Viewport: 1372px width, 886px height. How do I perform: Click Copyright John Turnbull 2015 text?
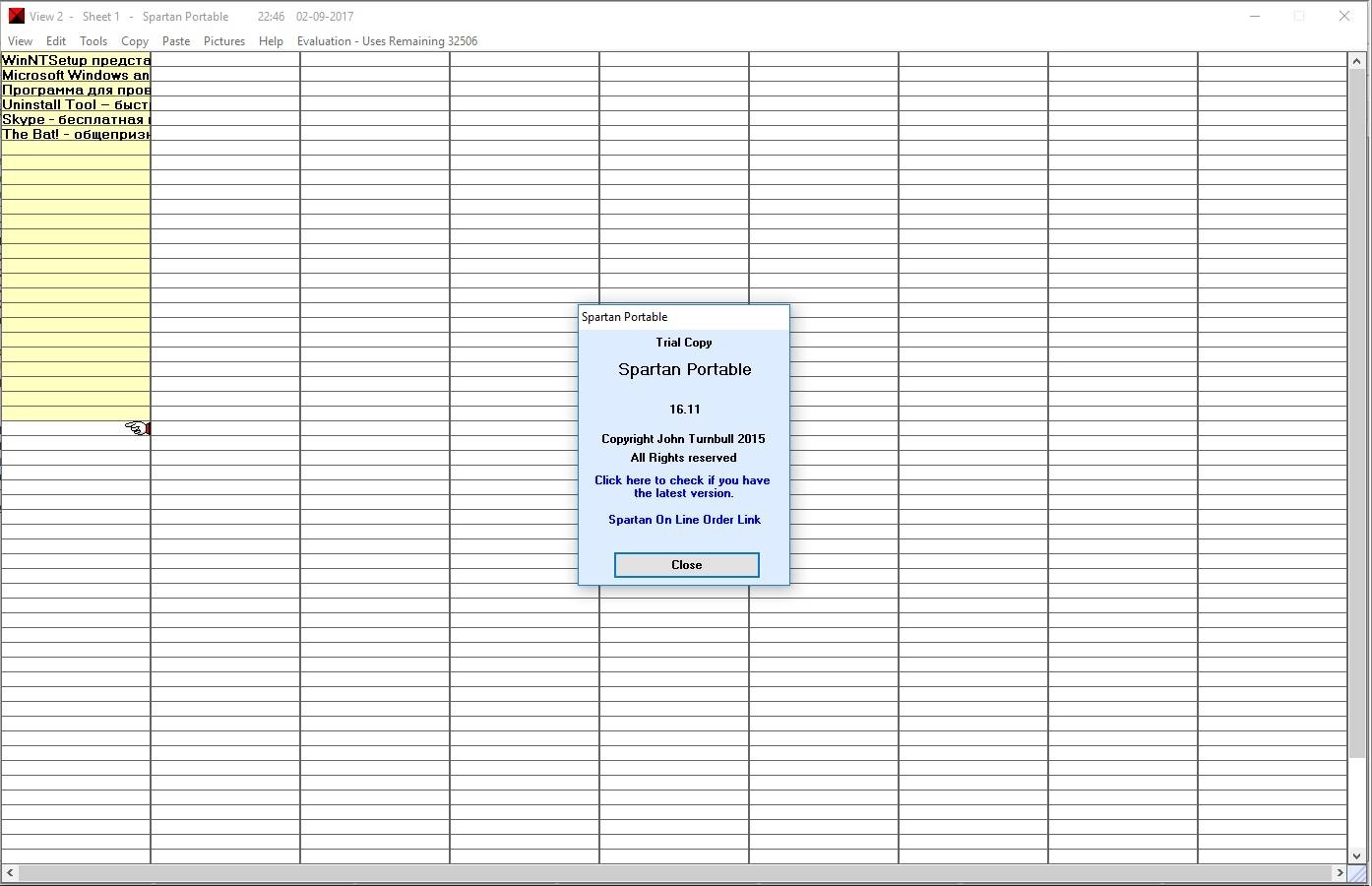pyautogui.click(x=683, y=439)
